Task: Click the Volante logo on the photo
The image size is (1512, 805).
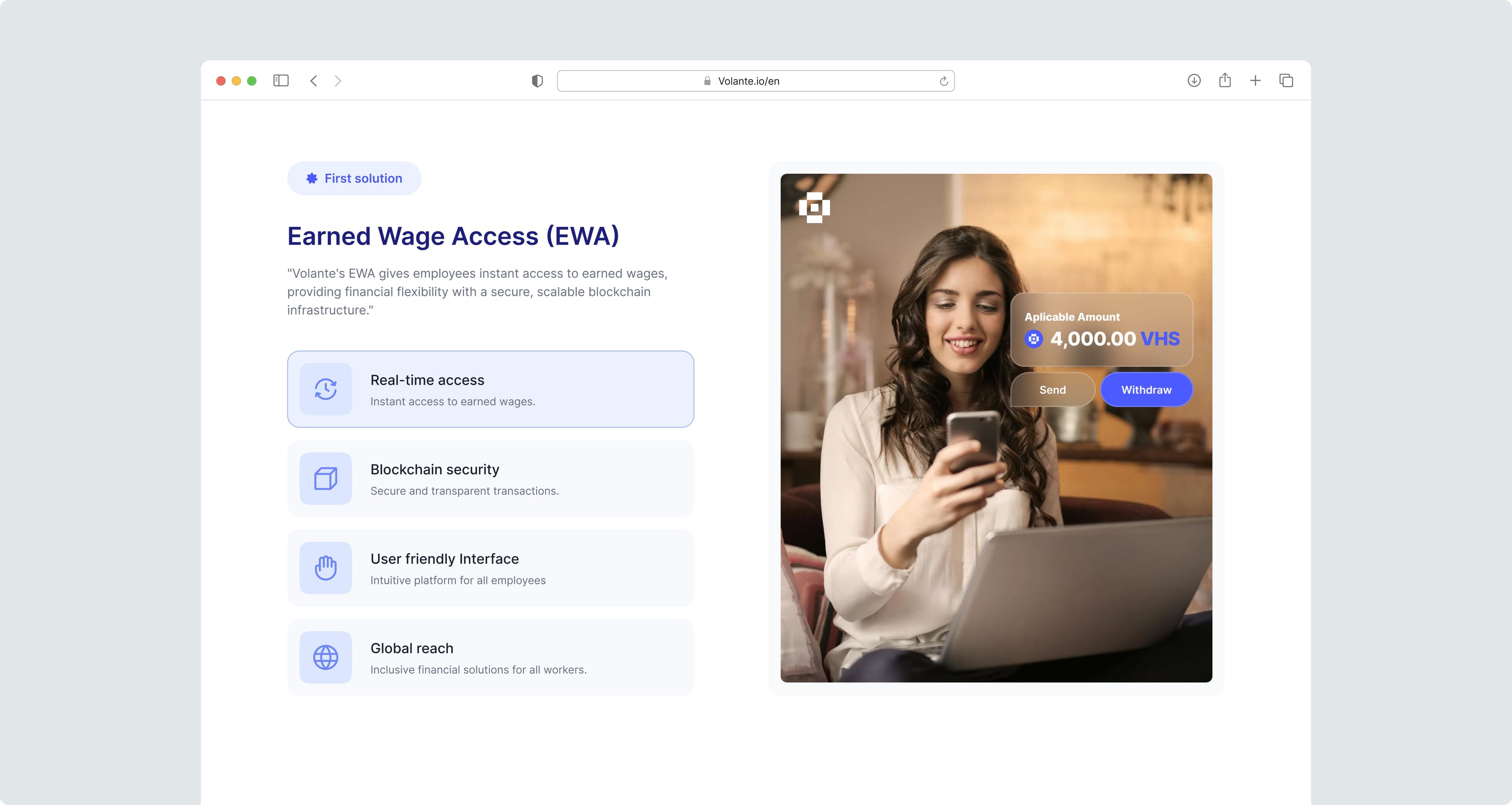Action: [814, 207]
